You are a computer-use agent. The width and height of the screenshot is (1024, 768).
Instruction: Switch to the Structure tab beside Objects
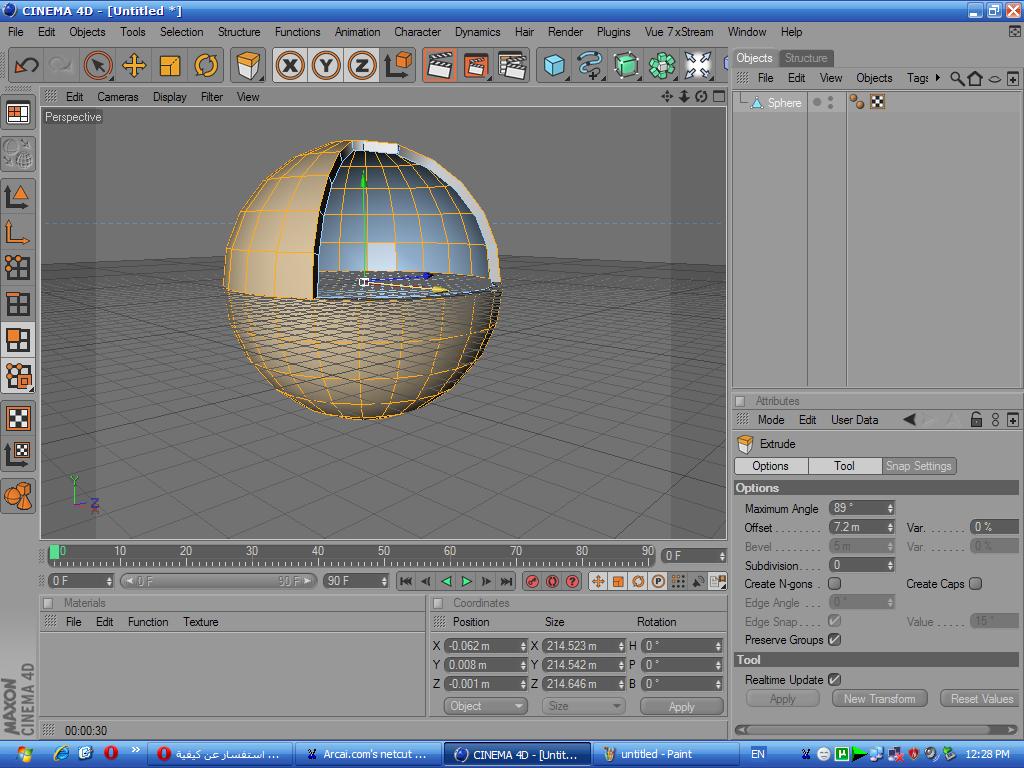click(806, 58)
